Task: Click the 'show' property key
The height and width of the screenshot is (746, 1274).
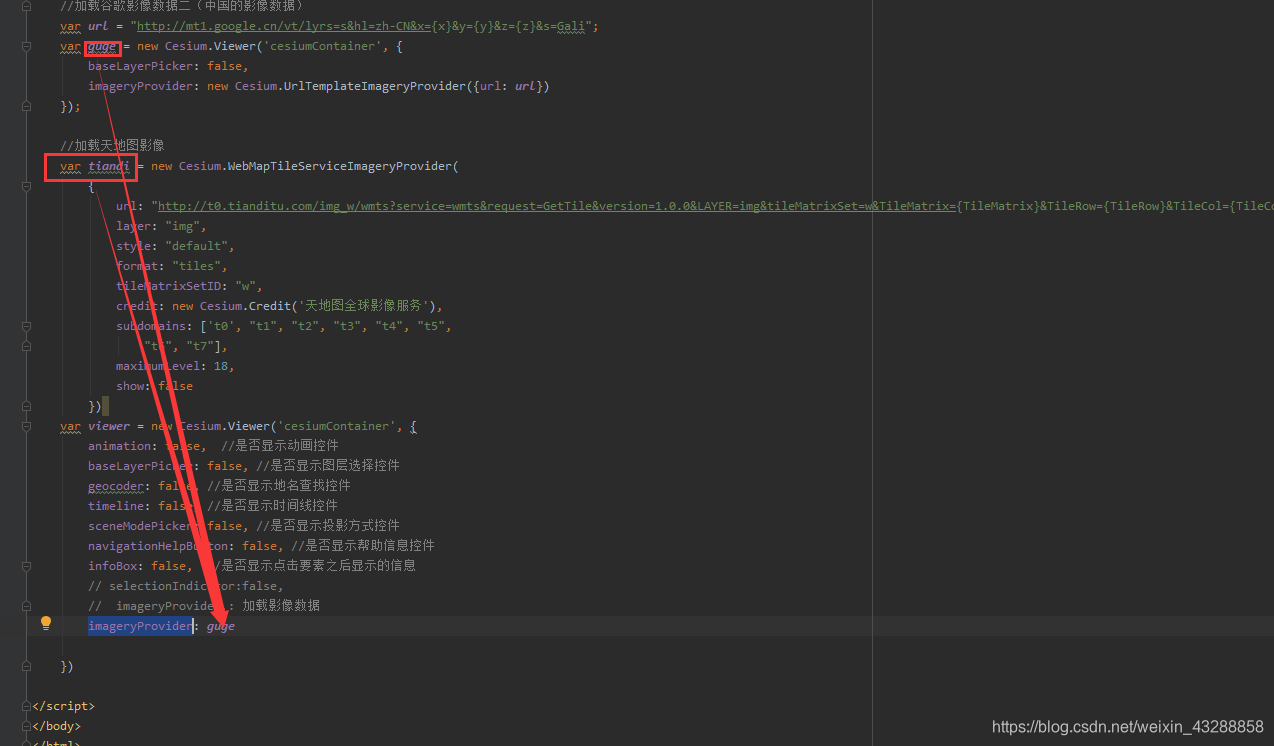Action: 130,386
